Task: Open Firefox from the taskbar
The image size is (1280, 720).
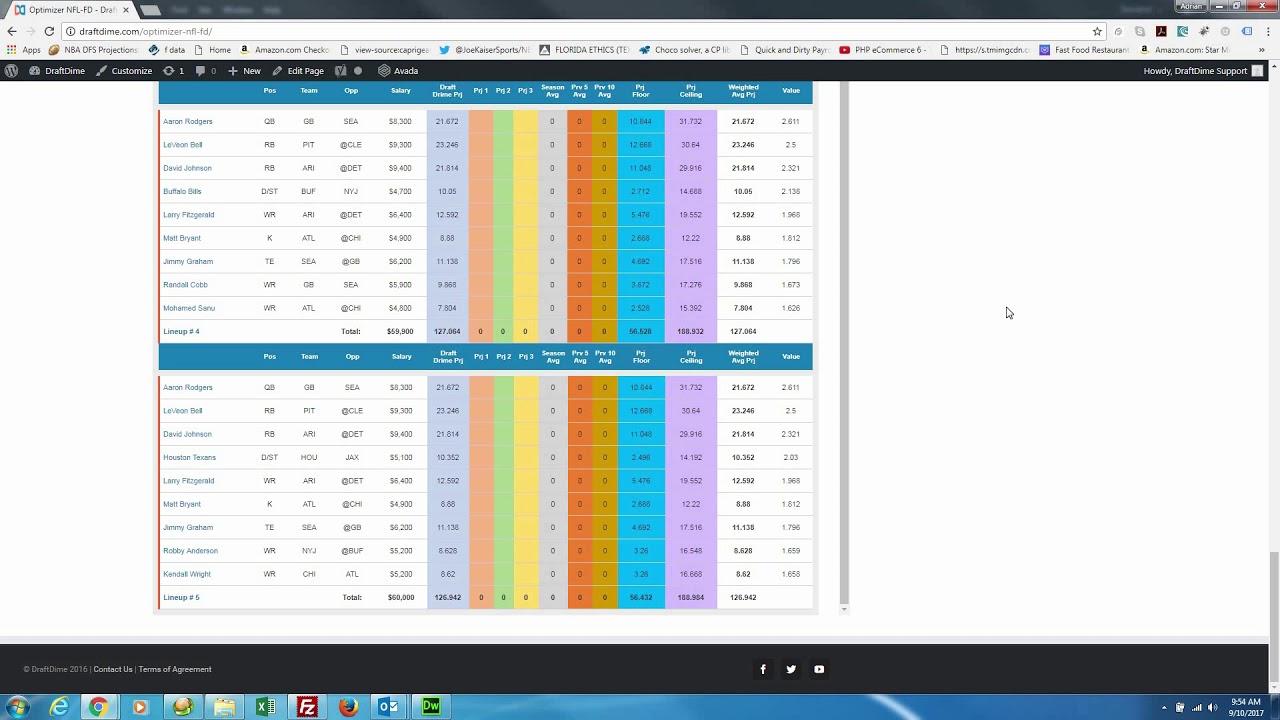Action: (348, 707)
